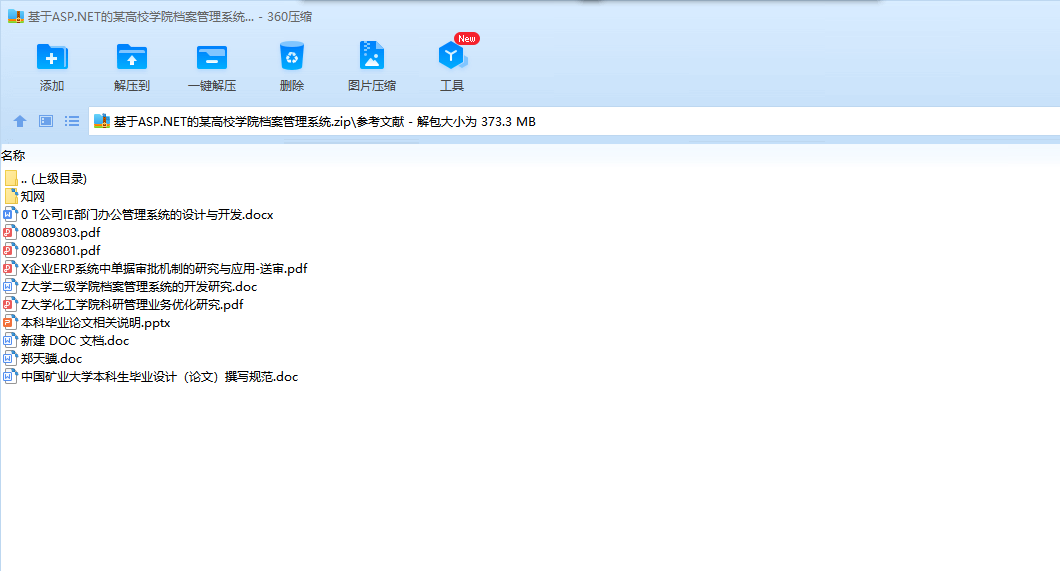
Task: Select Z大学二级学院档案管理系统的开发研究.doc
Action: point(139,287)
